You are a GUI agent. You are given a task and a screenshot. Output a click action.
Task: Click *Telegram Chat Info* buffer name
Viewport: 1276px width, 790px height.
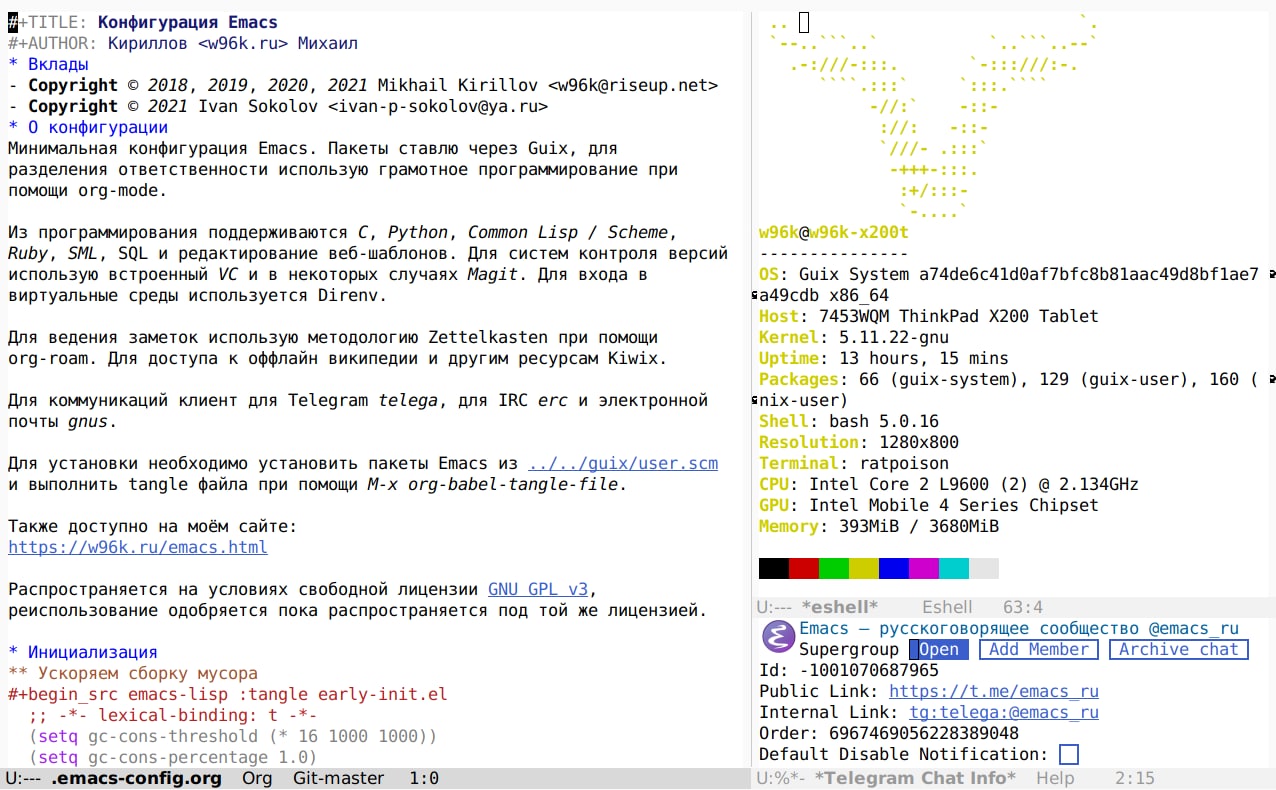(915, 778)
